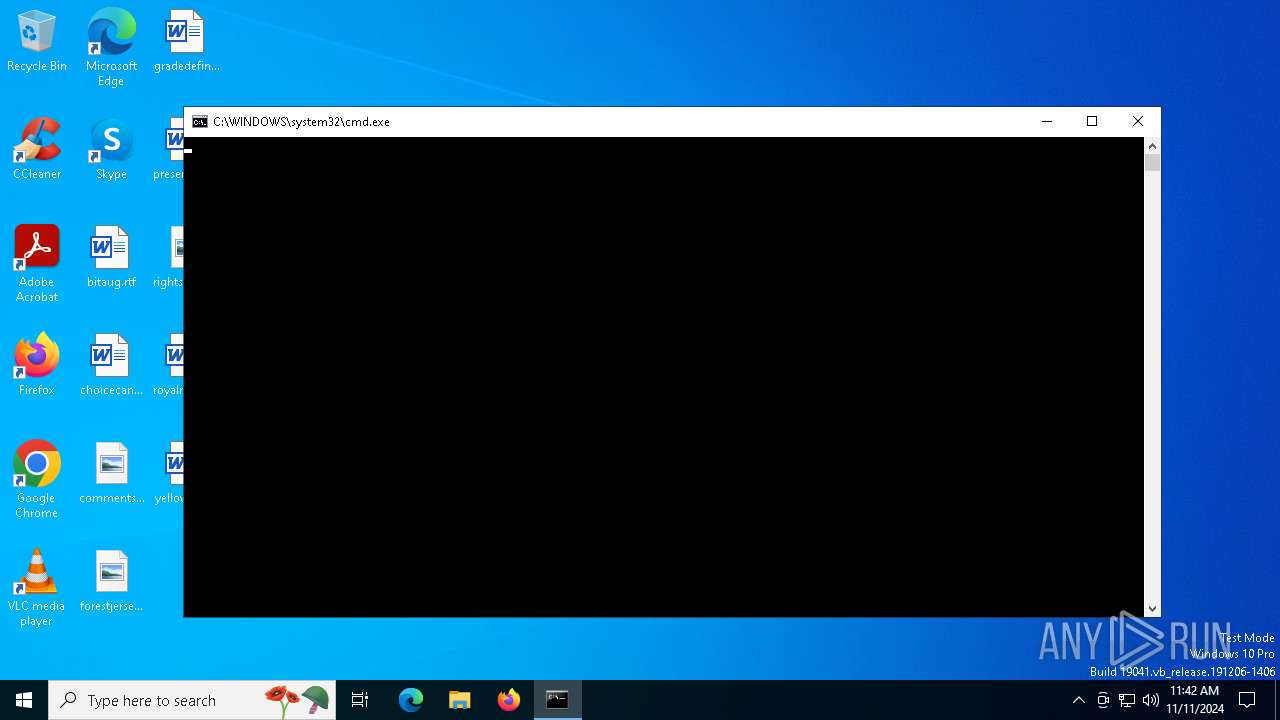Maximize the cmd.exe window
1280x720 pixels.
[1092, 122]
